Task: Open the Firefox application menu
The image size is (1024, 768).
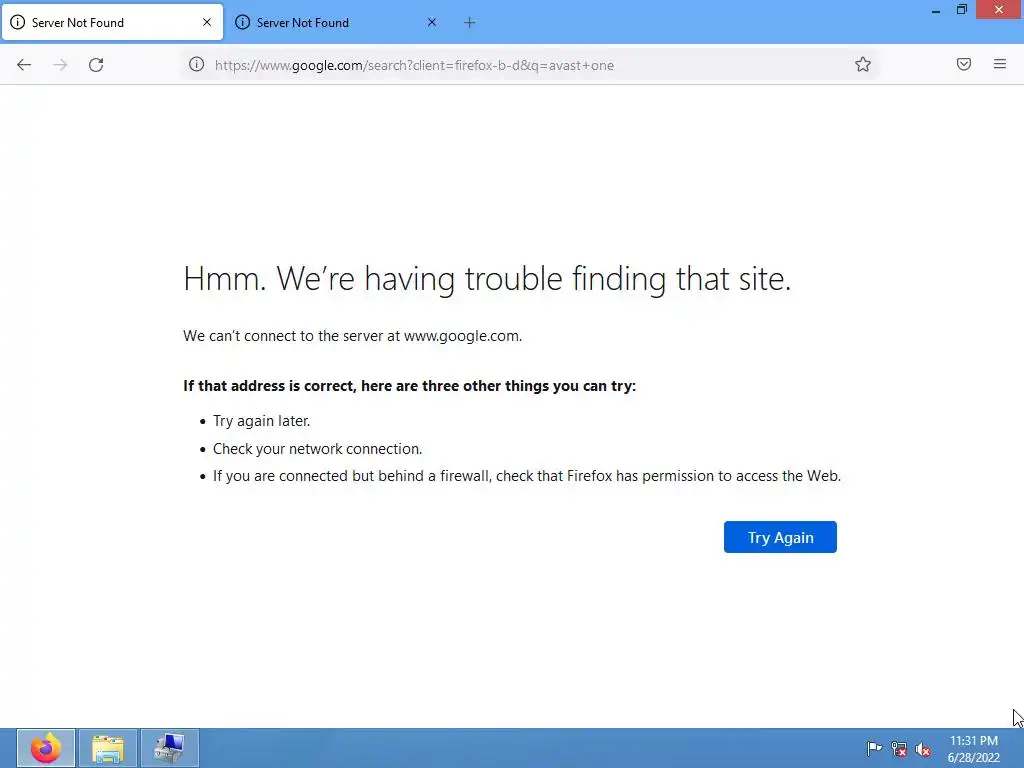Action: 1000,64
